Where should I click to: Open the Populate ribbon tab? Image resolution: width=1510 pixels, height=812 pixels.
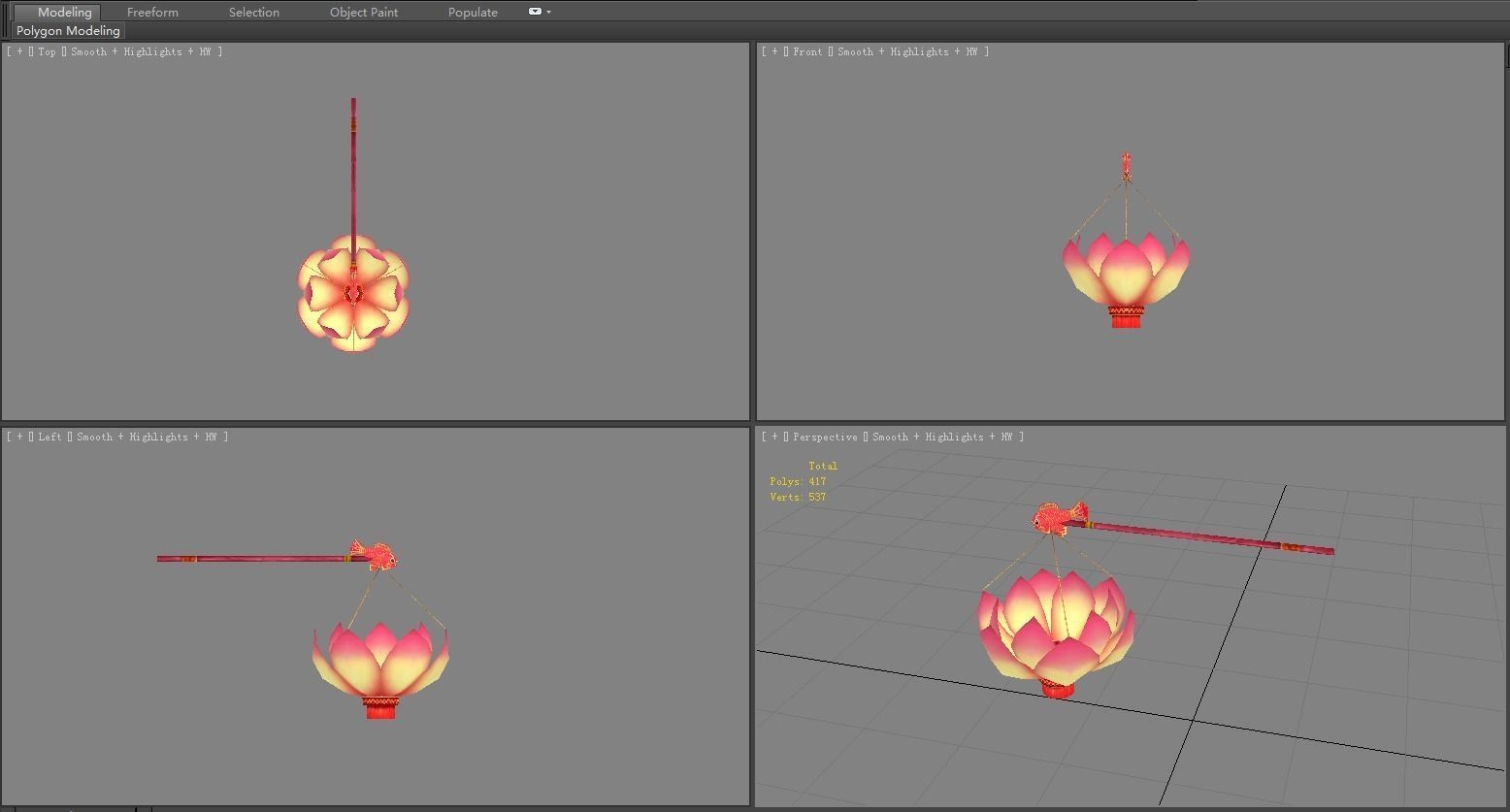(473, 12)
